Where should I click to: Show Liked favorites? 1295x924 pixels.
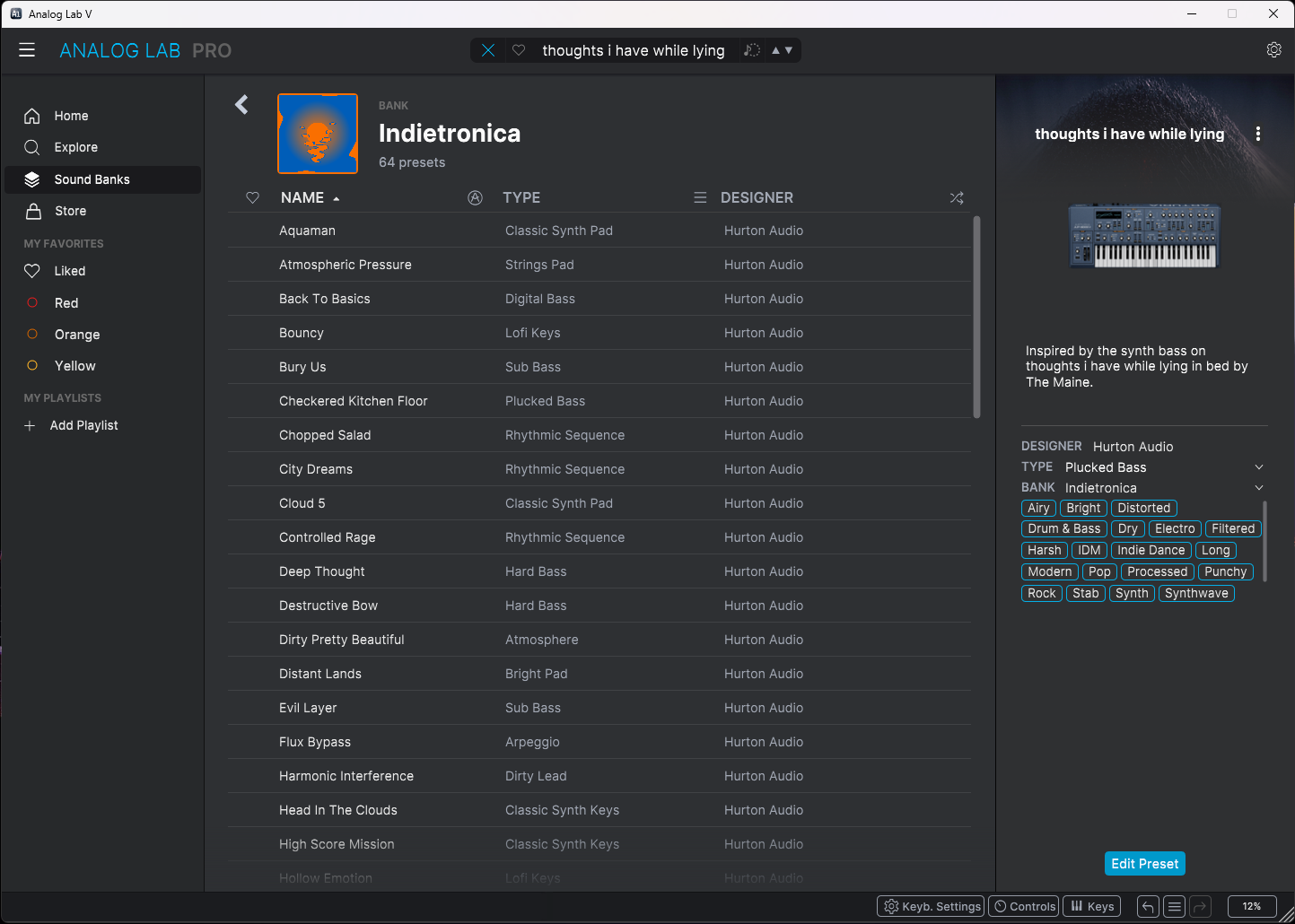(x=102, y=271)
